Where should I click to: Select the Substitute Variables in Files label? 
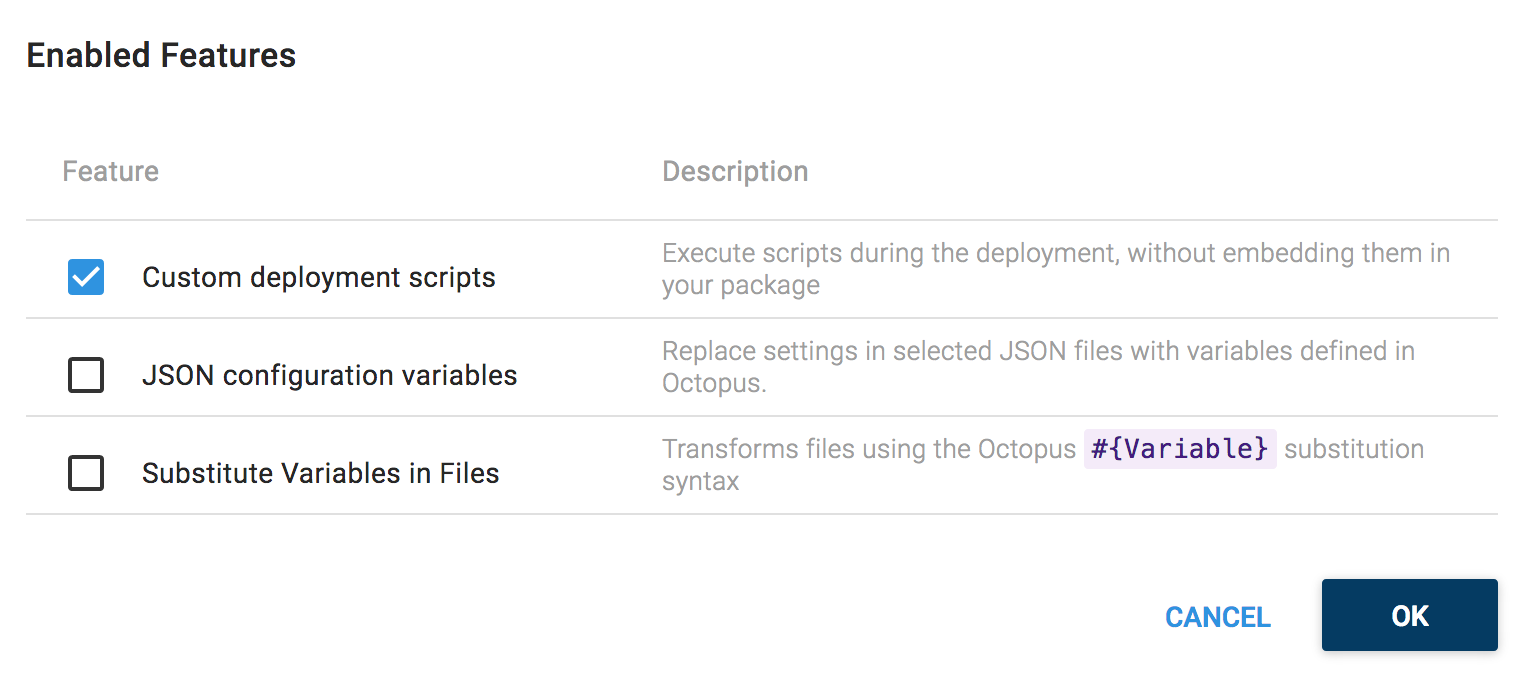[321, 473]
